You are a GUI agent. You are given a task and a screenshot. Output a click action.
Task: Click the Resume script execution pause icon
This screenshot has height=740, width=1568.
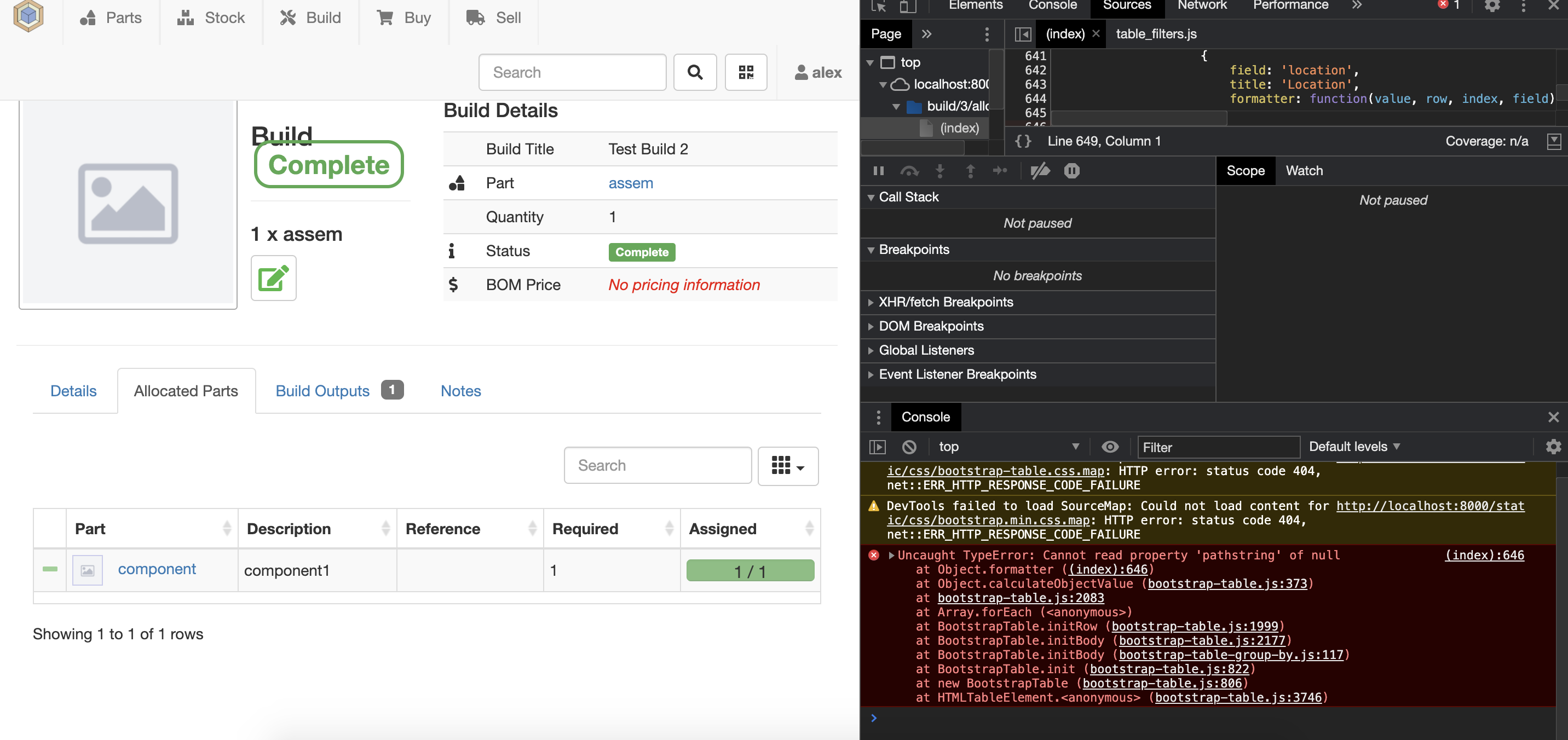pos(879,171)
